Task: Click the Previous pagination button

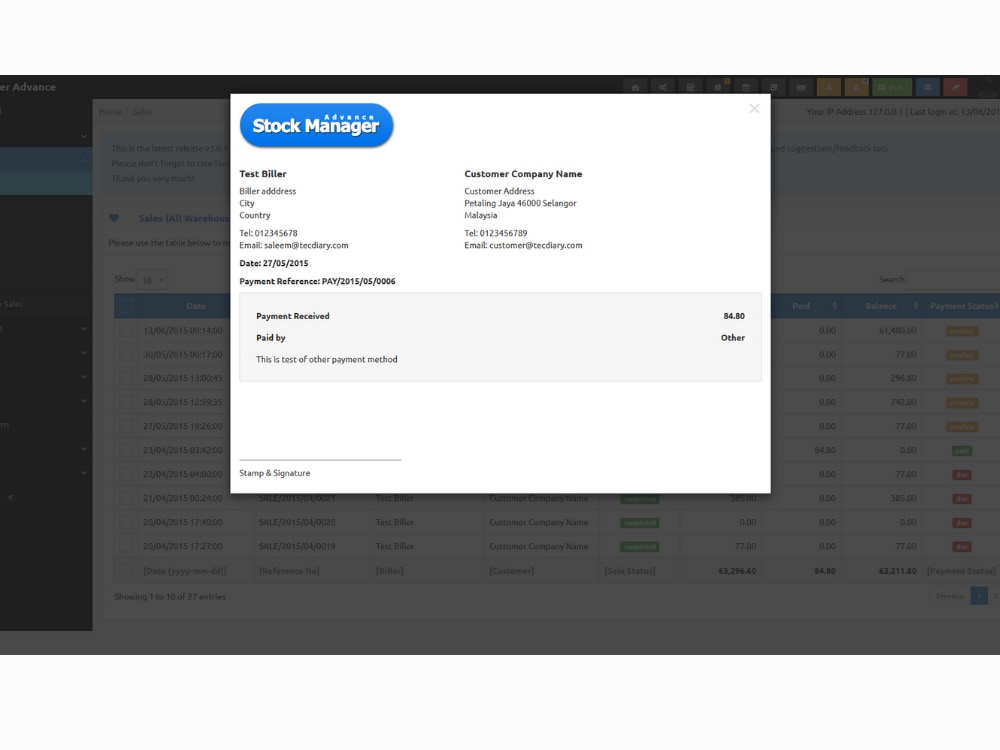Action: [x=950, y=596]
